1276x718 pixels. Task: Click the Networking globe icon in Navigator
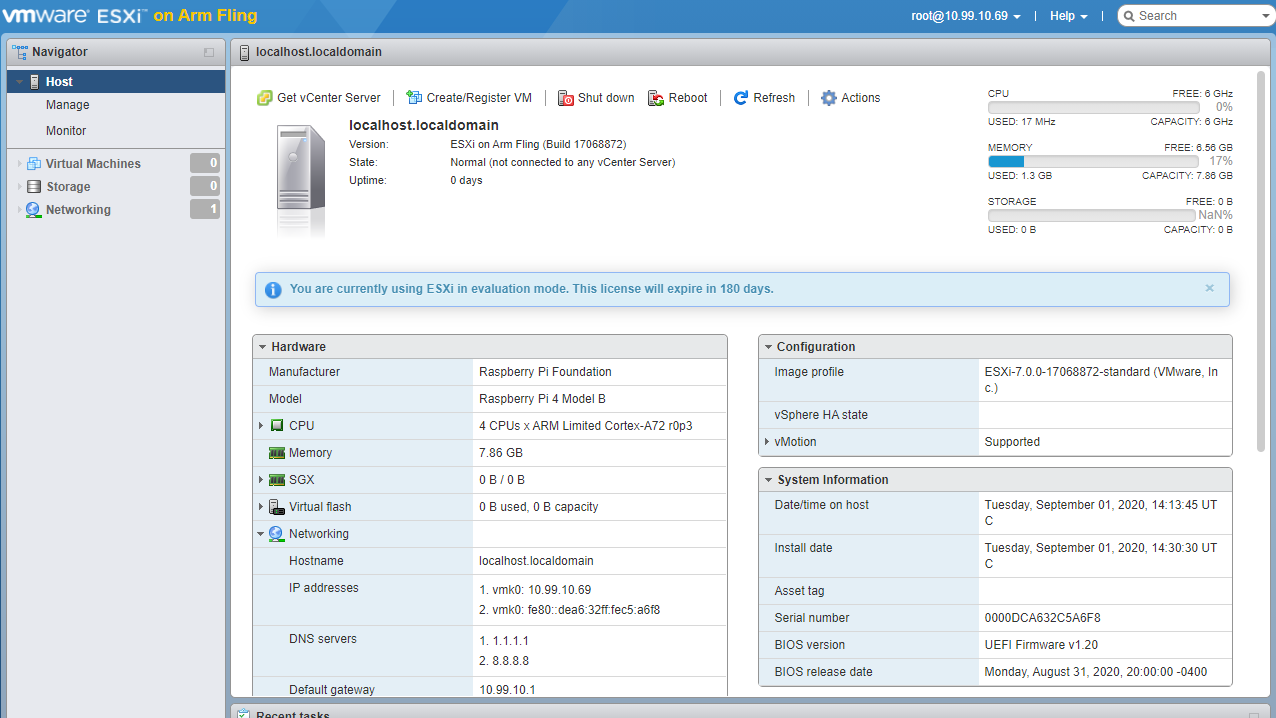point(34,210)
